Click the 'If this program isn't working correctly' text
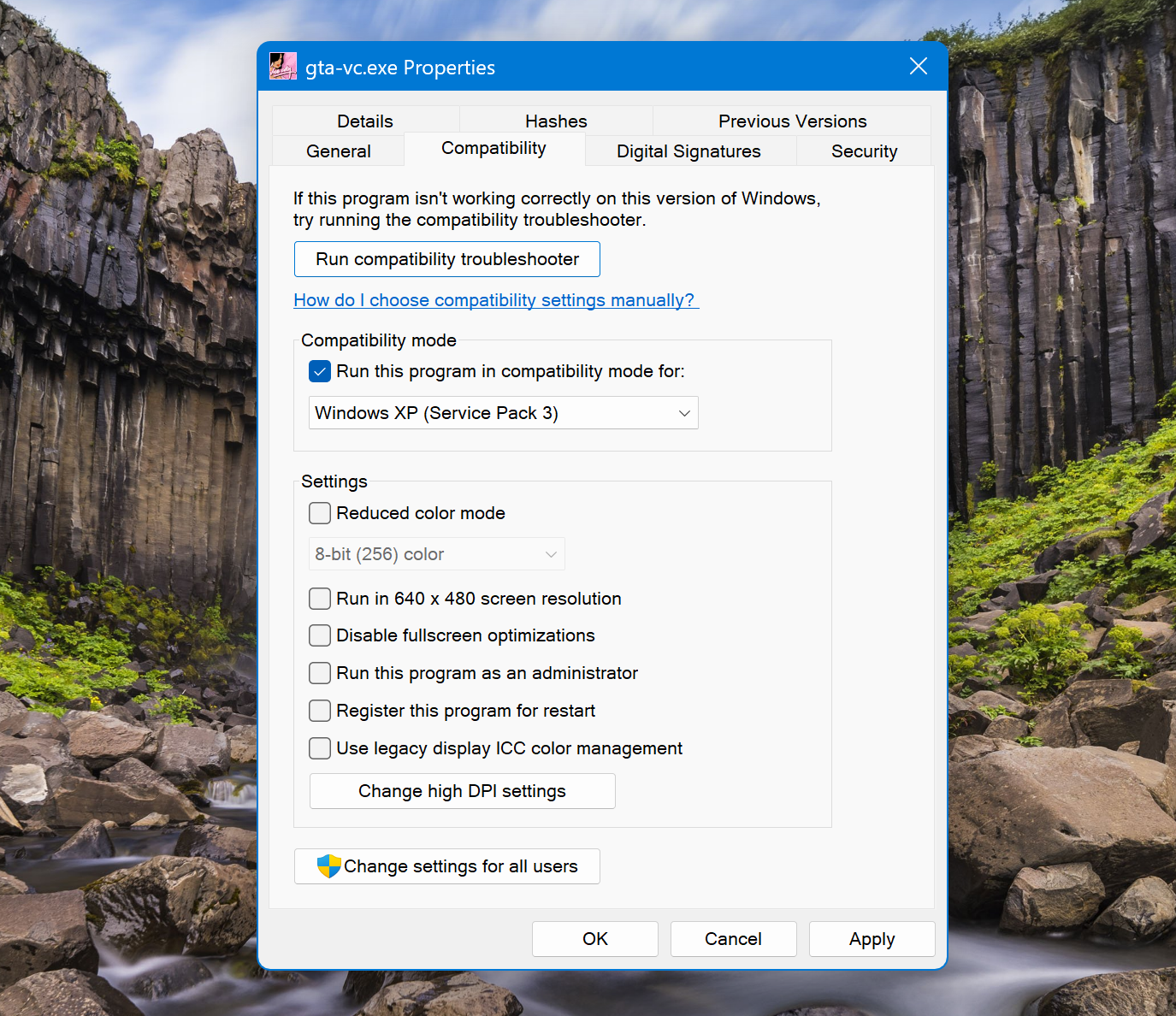 [557, 209]
